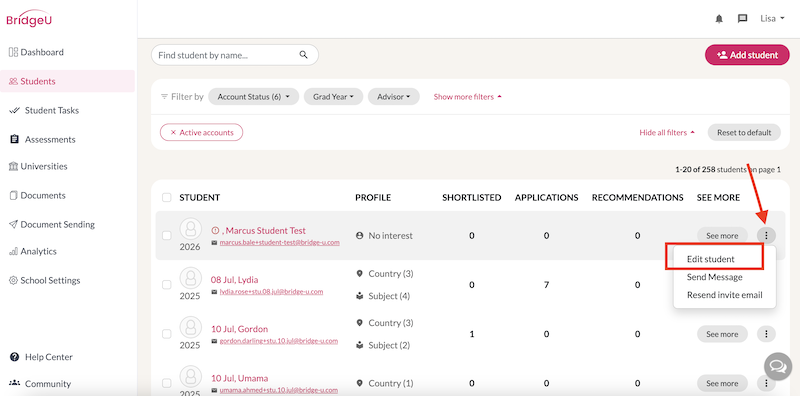Image resolution: width=800 pixels, height=396 pixels.
Task: Click Subject (4) in the Lydia row
Action: tap(389, 296)
